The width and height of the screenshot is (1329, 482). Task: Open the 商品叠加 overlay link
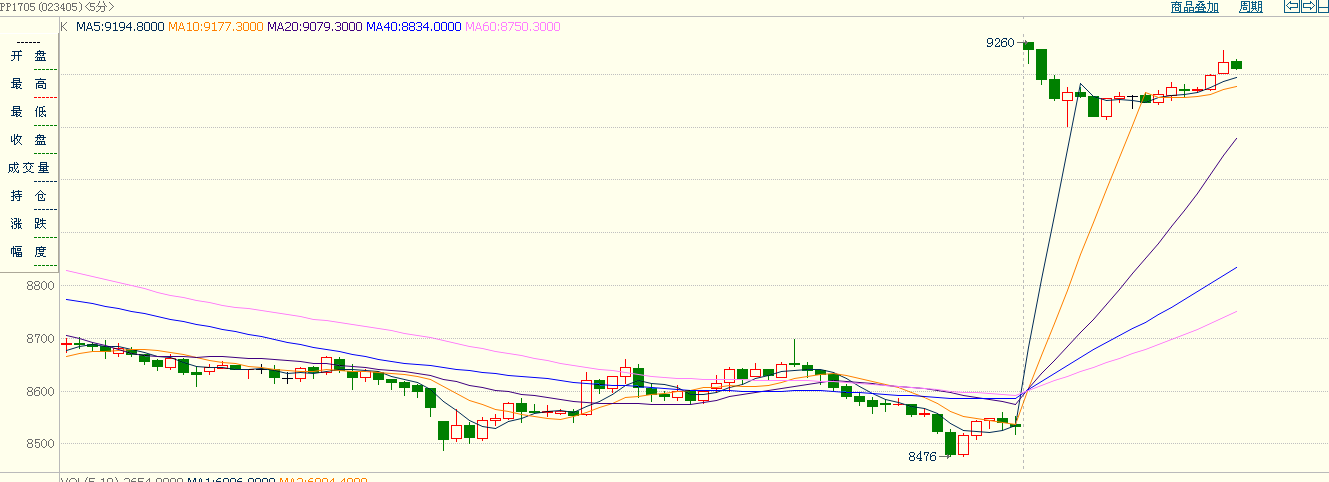coord(1194,7)
